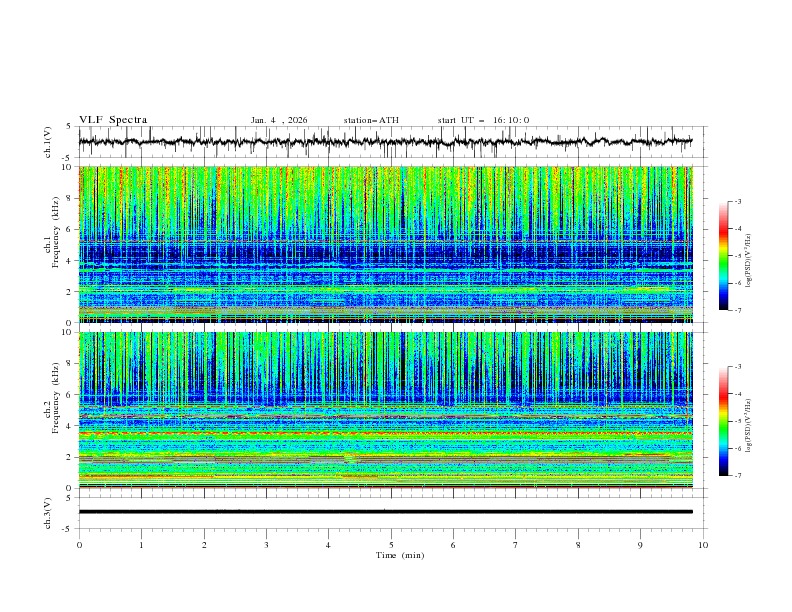Click tick "6" on the time axis

pos(453,545)
